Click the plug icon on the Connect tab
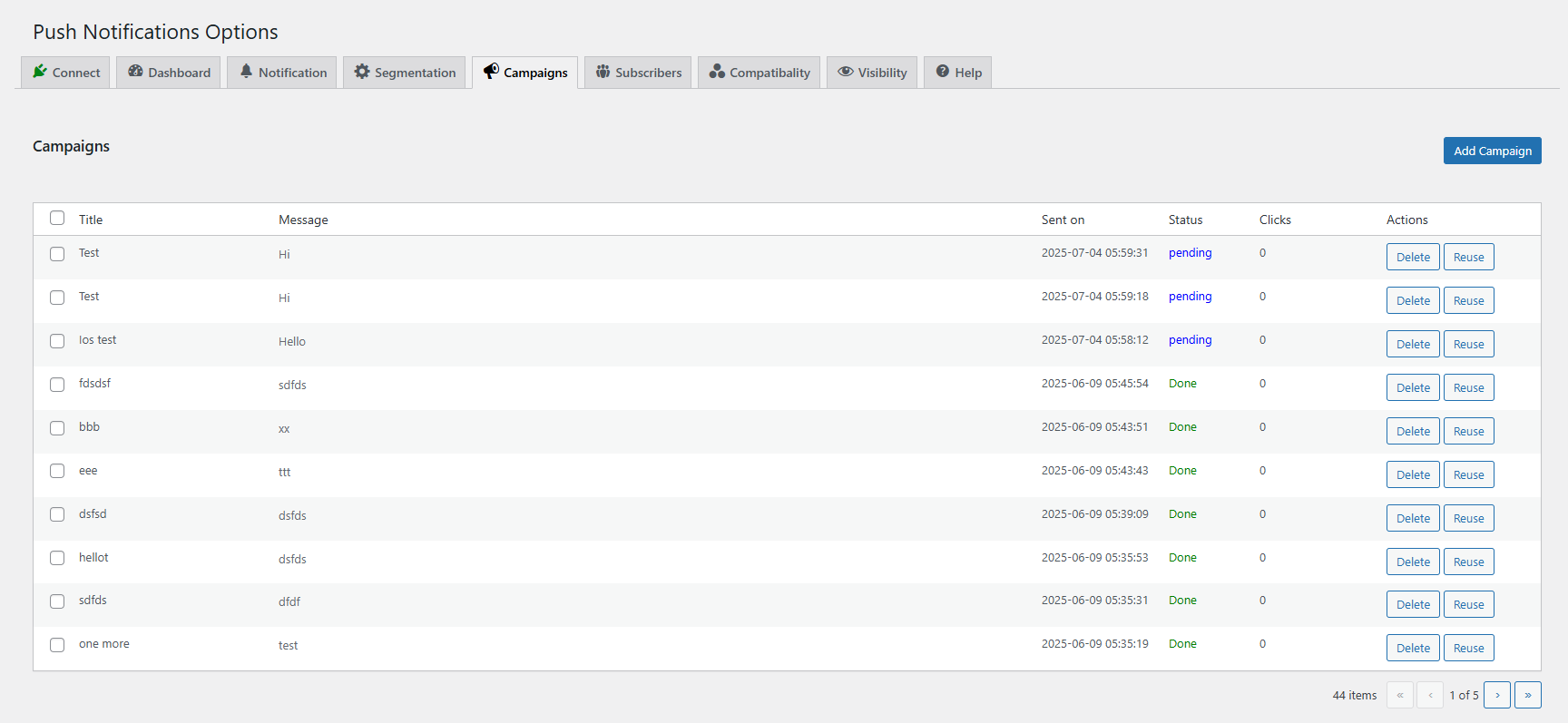This screenshot has height=723, width=1568. [40, 72]
